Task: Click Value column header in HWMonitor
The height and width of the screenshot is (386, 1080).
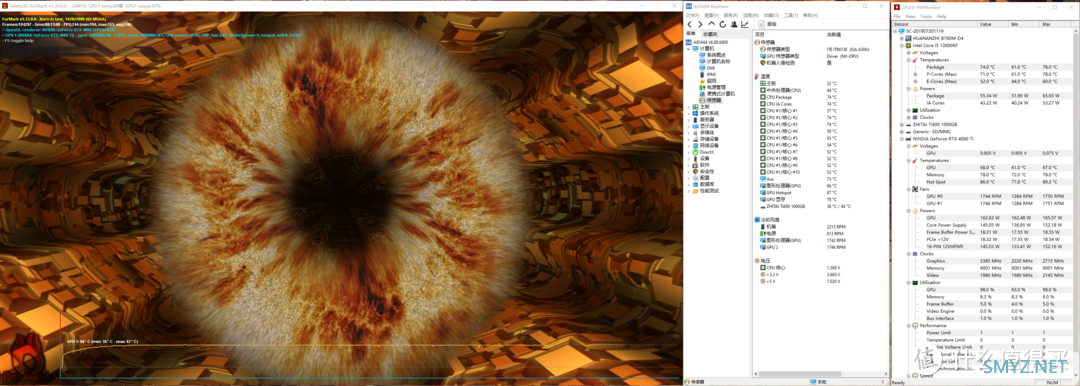Action: (x=993, y=23)
